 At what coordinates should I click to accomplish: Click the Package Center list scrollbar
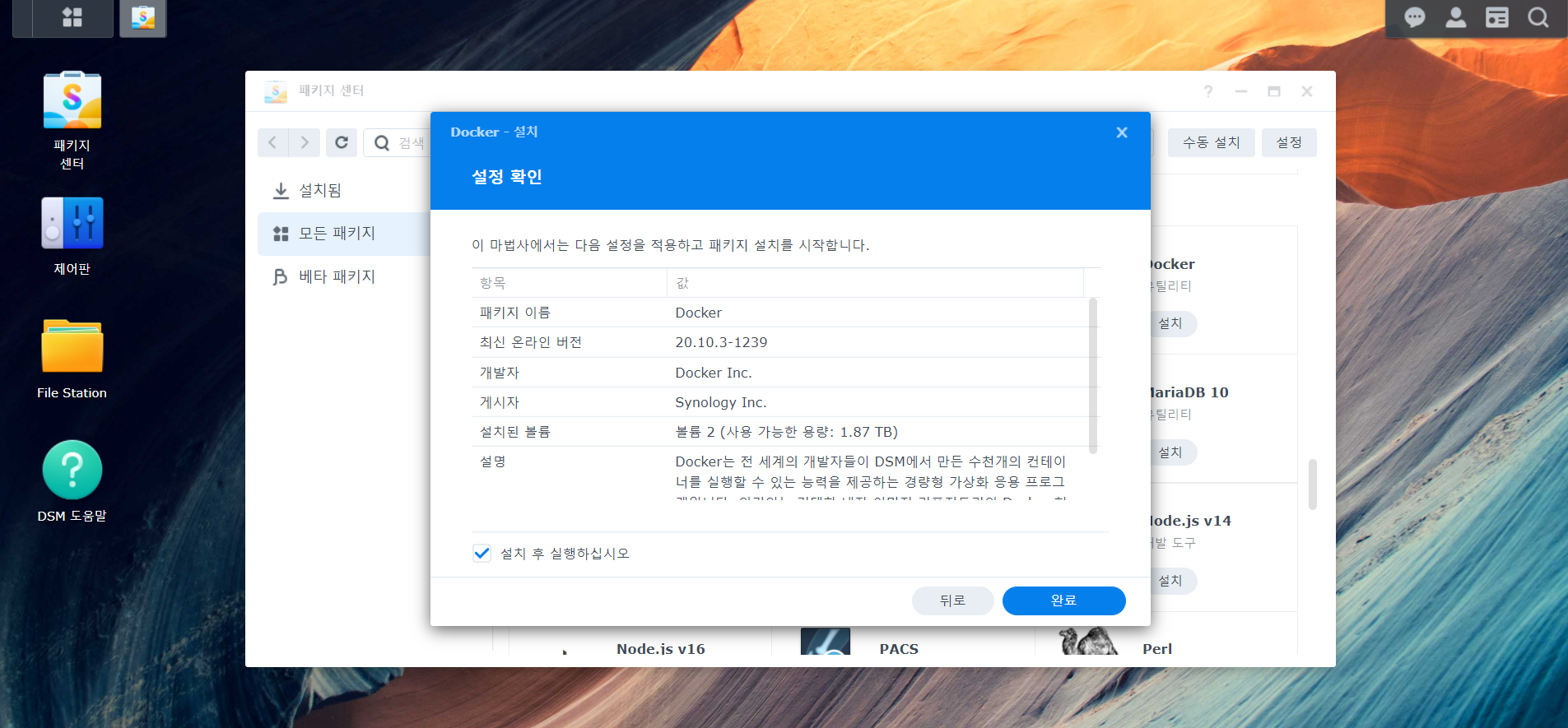point(1313,485)
